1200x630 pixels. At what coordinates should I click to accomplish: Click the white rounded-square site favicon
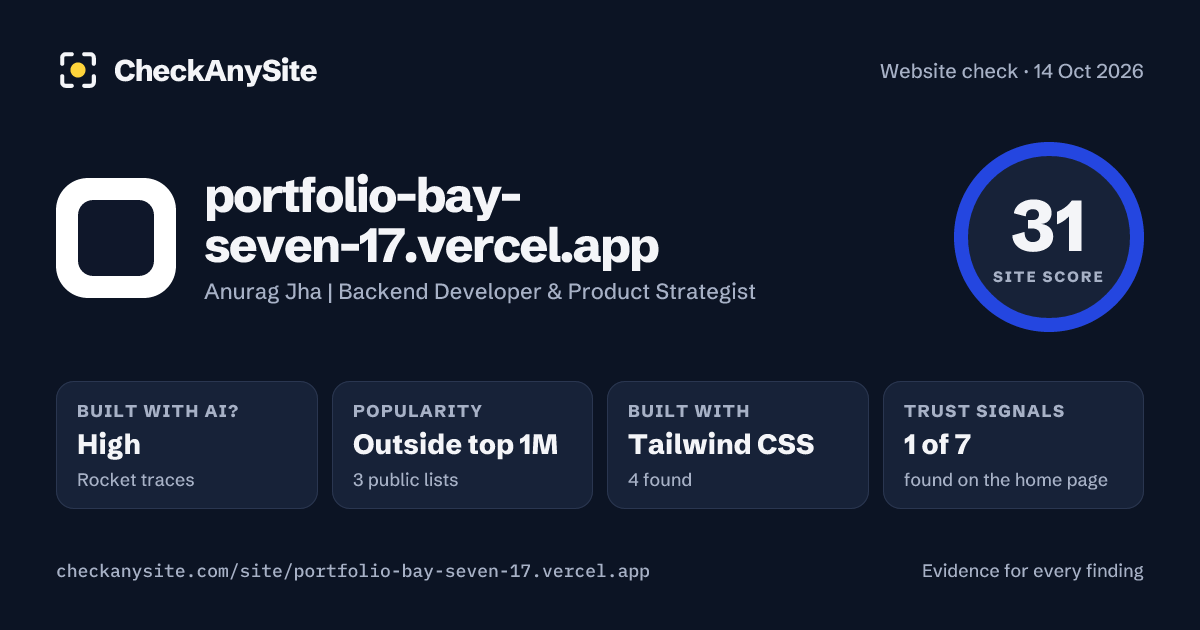click(x=116, y=238)
